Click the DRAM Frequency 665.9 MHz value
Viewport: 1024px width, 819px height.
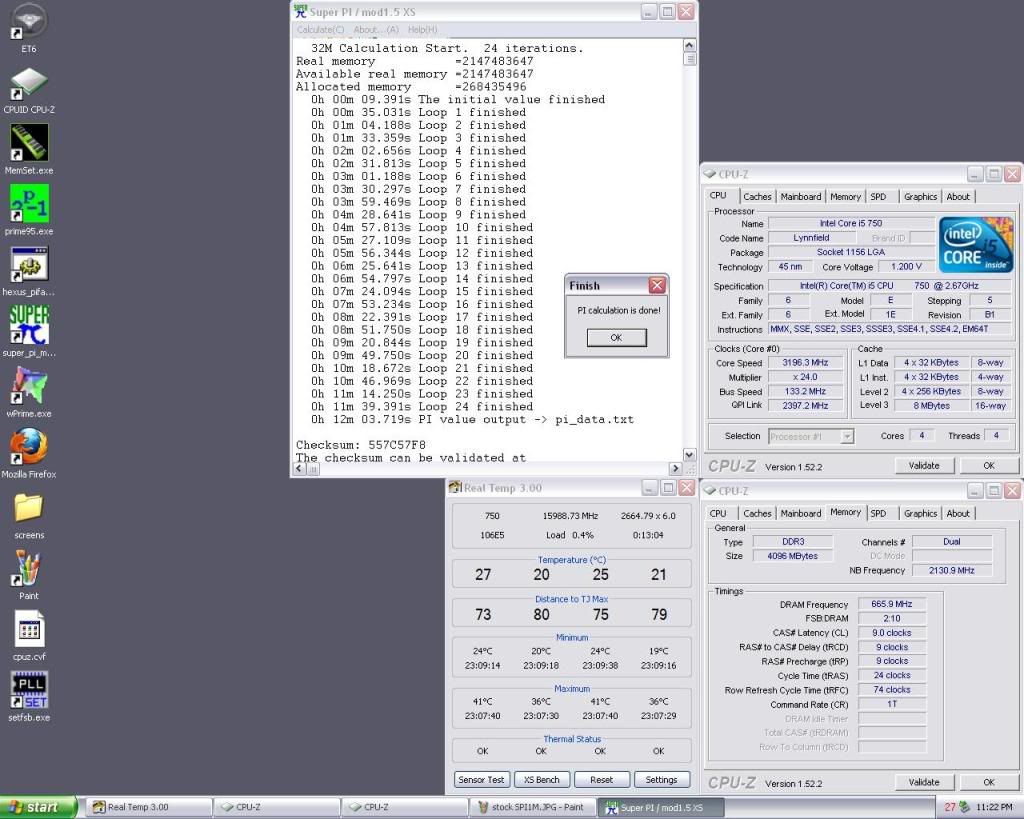[892, 604]
